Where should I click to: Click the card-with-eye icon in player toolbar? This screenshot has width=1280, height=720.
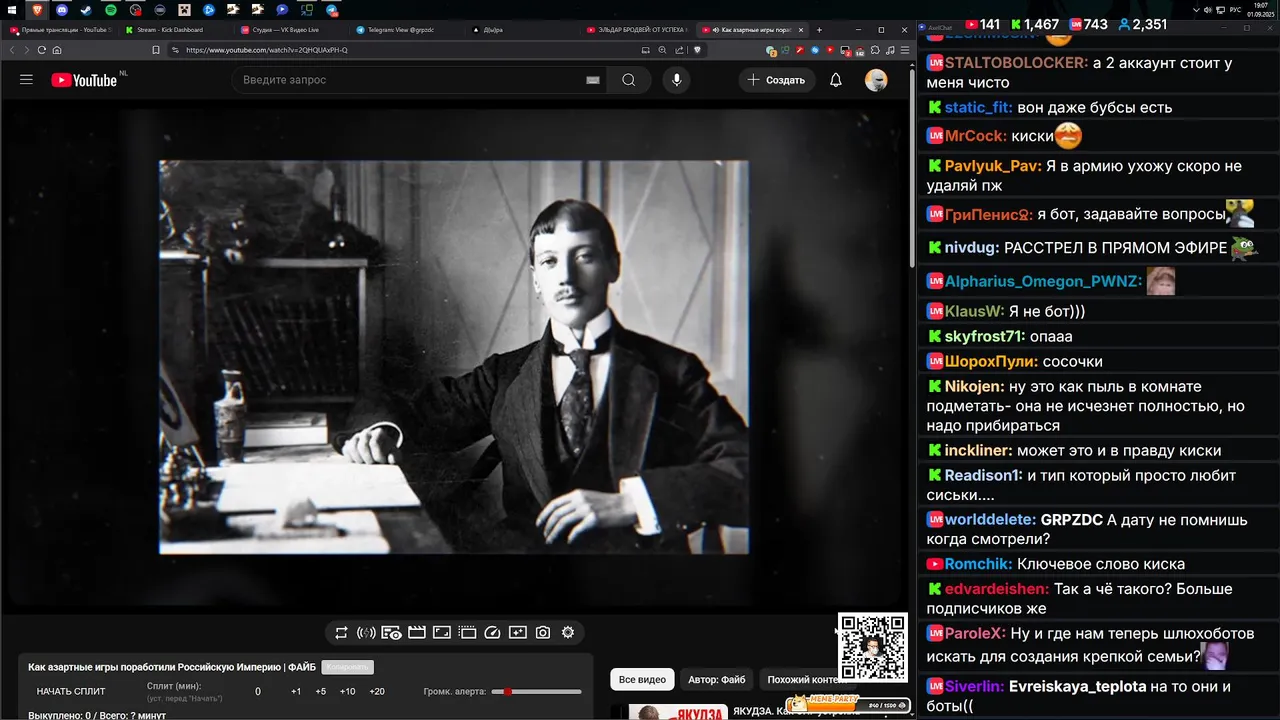click(391, 633)
